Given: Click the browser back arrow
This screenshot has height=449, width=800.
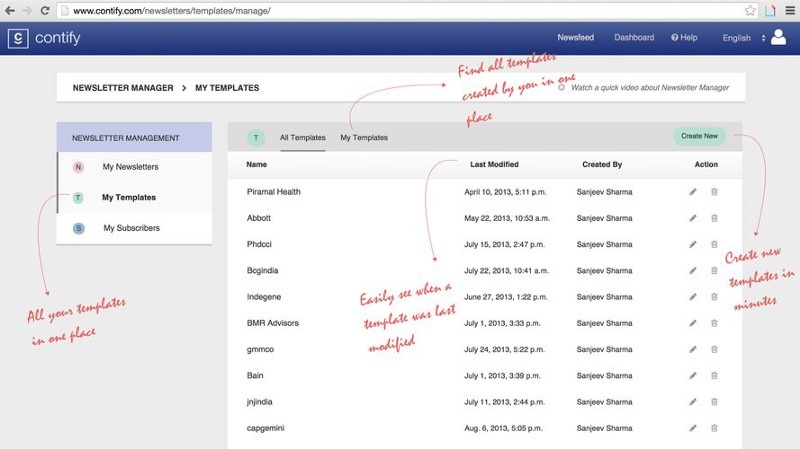Looking at the screenshot, I should 10,10.
